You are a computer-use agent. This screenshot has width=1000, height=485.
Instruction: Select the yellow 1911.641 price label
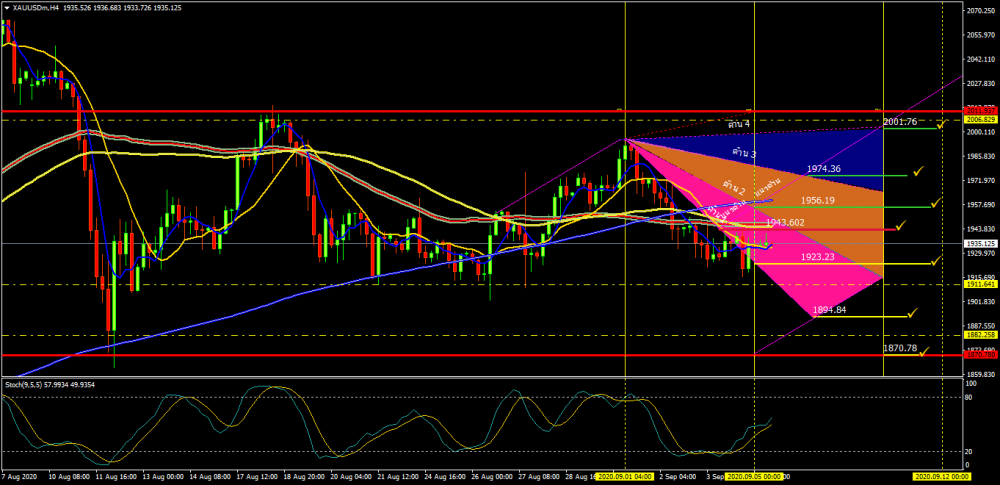point(980,284)
